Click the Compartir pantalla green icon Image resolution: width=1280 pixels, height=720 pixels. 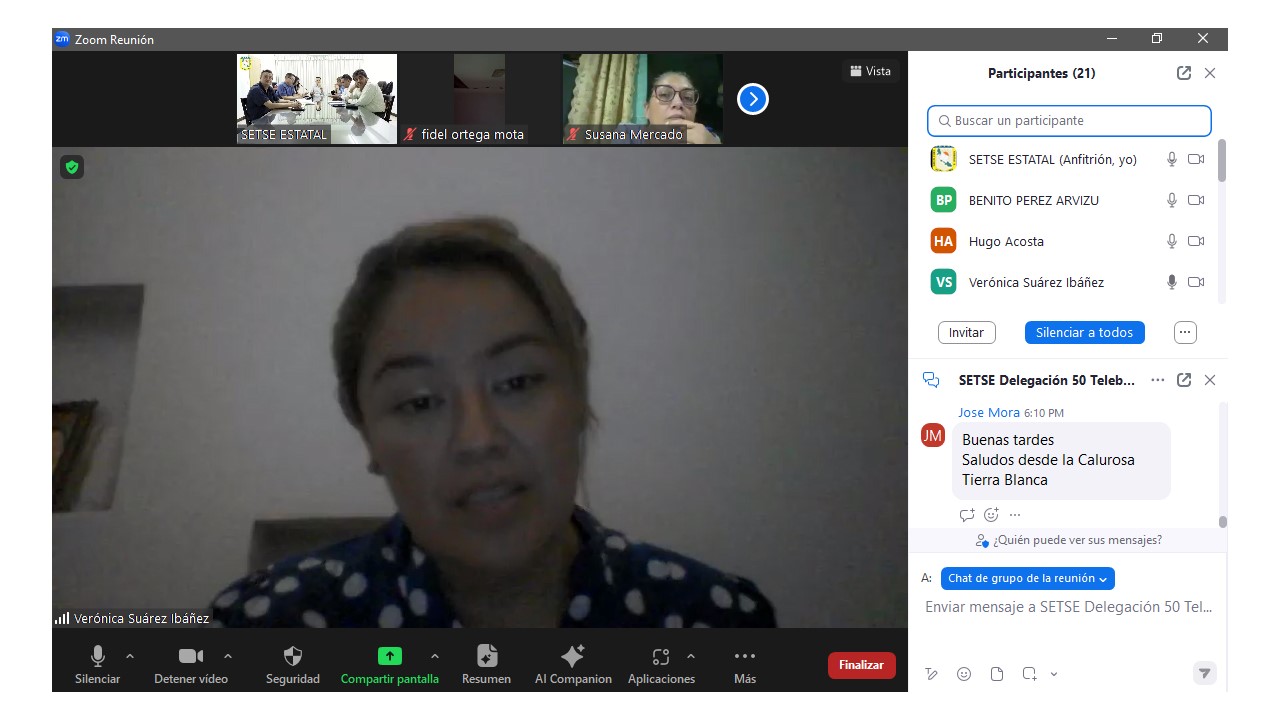[389, 657]
